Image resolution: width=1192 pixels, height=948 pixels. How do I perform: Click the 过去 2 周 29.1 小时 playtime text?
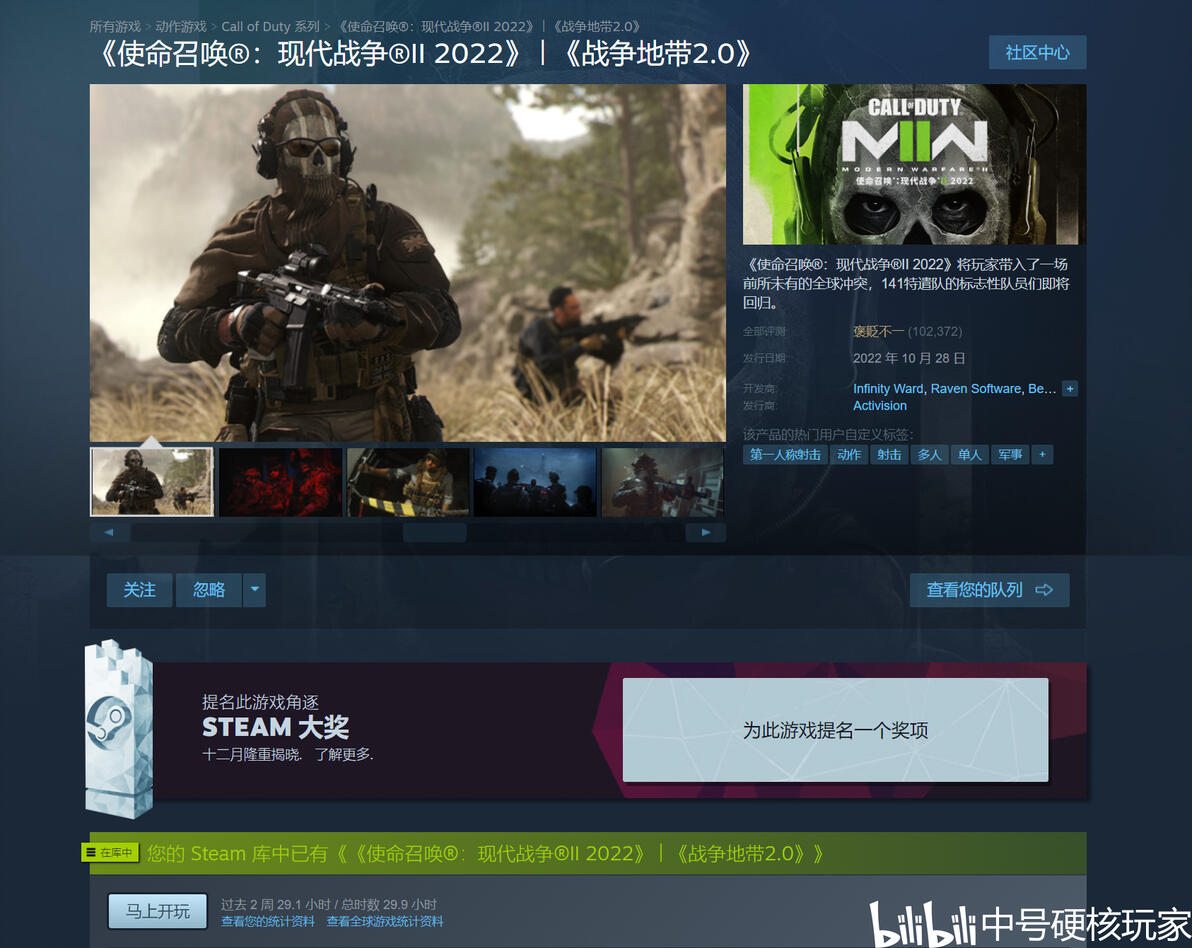276,904
